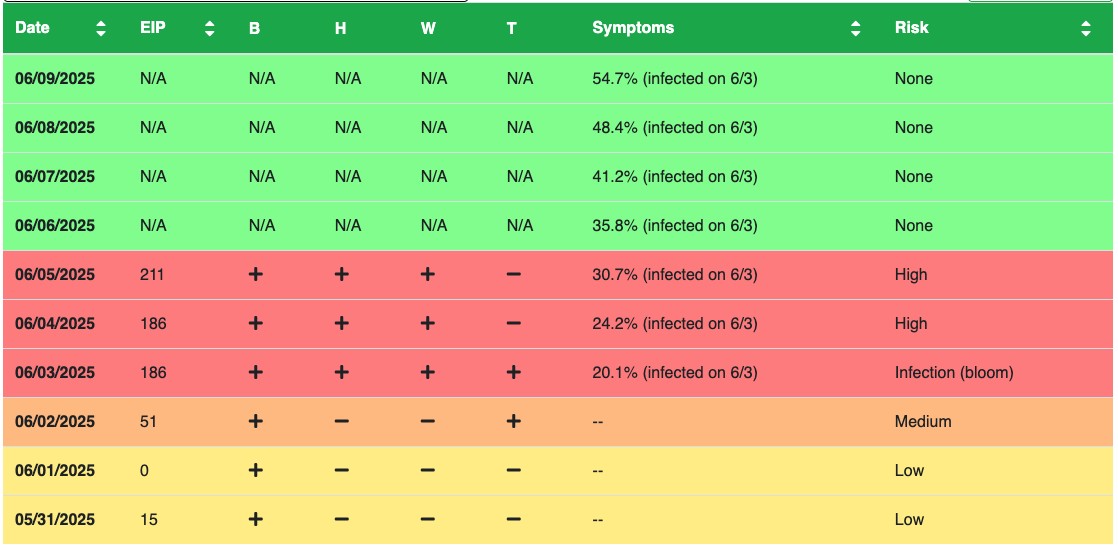Click the EIP value 211

153,275
